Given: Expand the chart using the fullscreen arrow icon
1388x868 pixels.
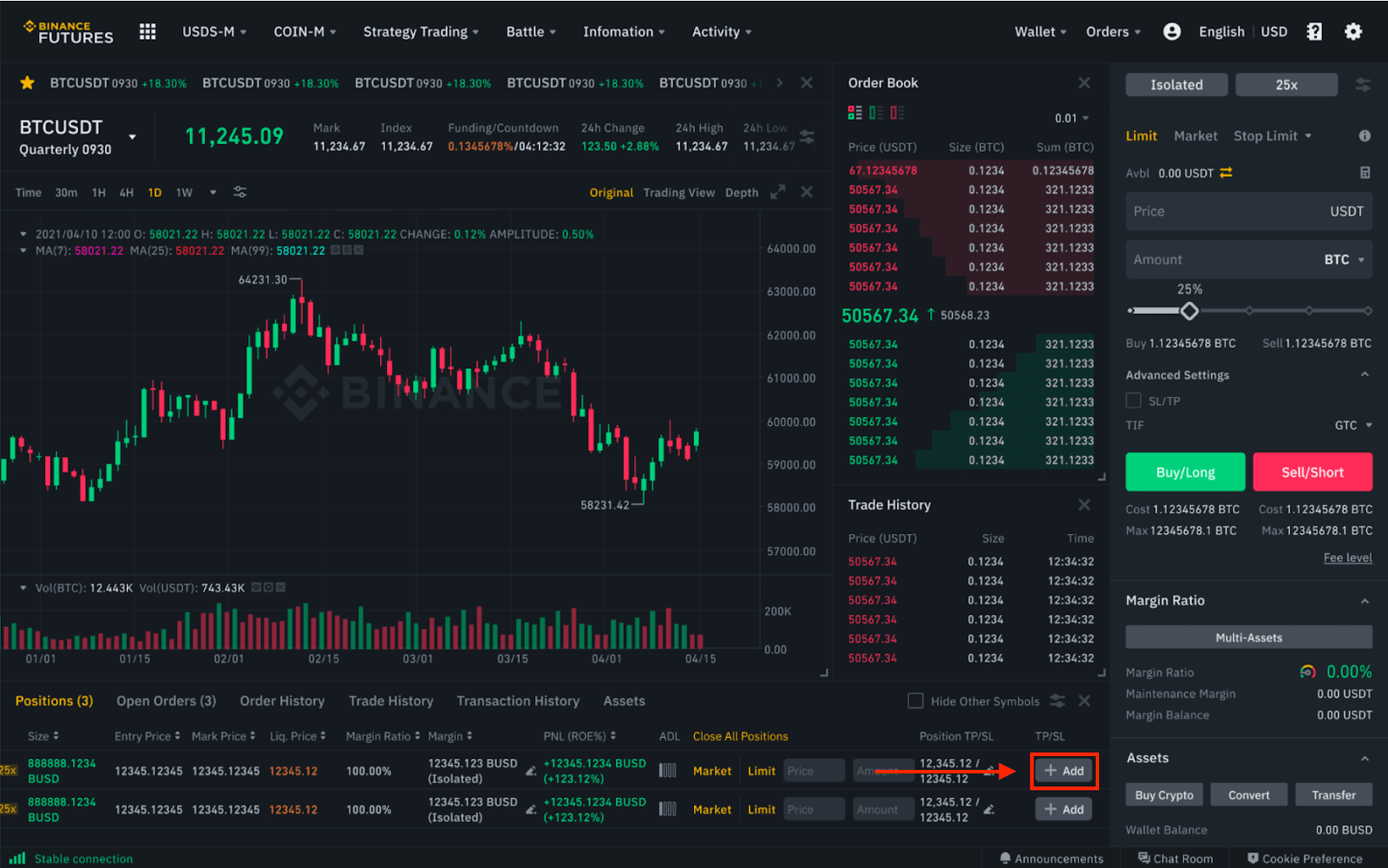Looking at the screenshot, I should pos(778,192).
